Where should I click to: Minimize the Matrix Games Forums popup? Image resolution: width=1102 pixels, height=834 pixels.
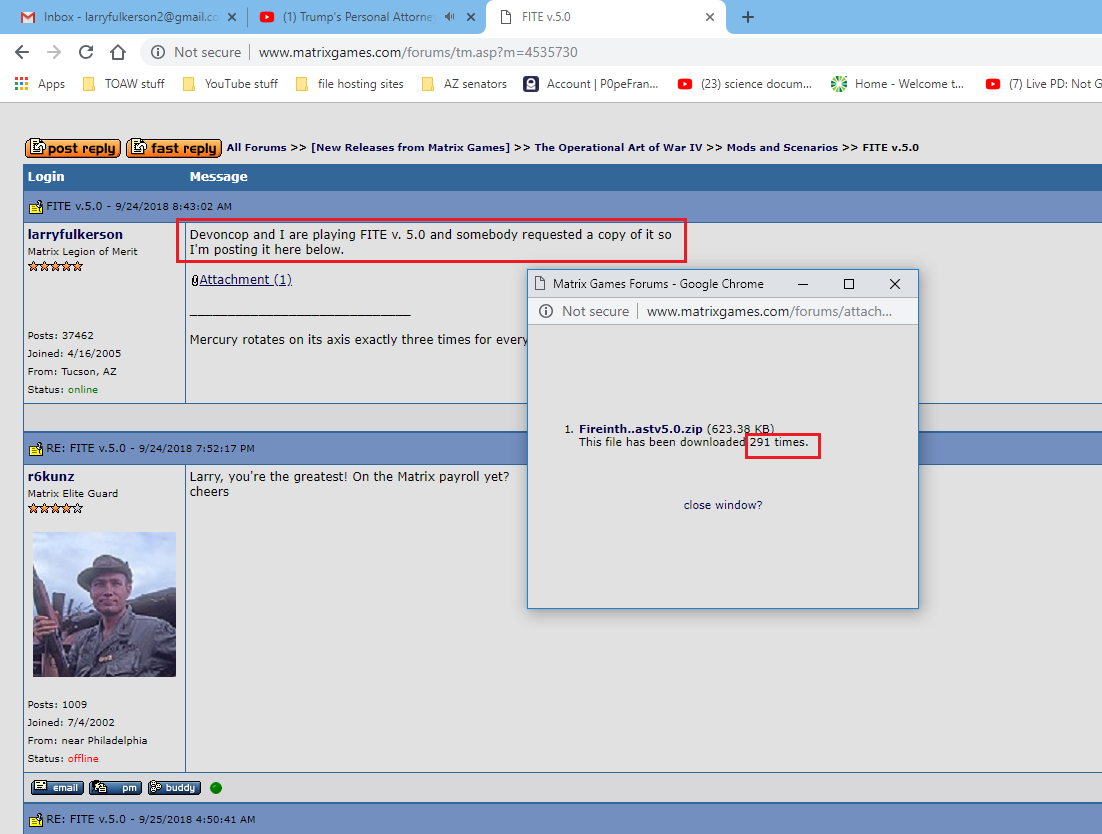click(803, 284)
